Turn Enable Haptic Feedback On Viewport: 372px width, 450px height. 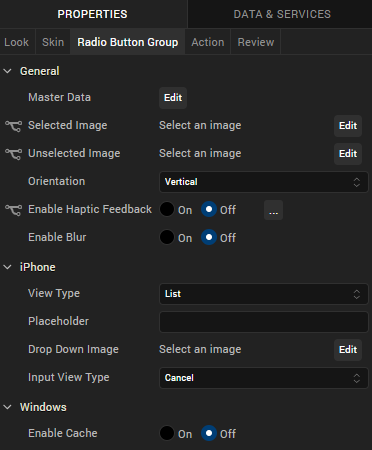(167, 210)
